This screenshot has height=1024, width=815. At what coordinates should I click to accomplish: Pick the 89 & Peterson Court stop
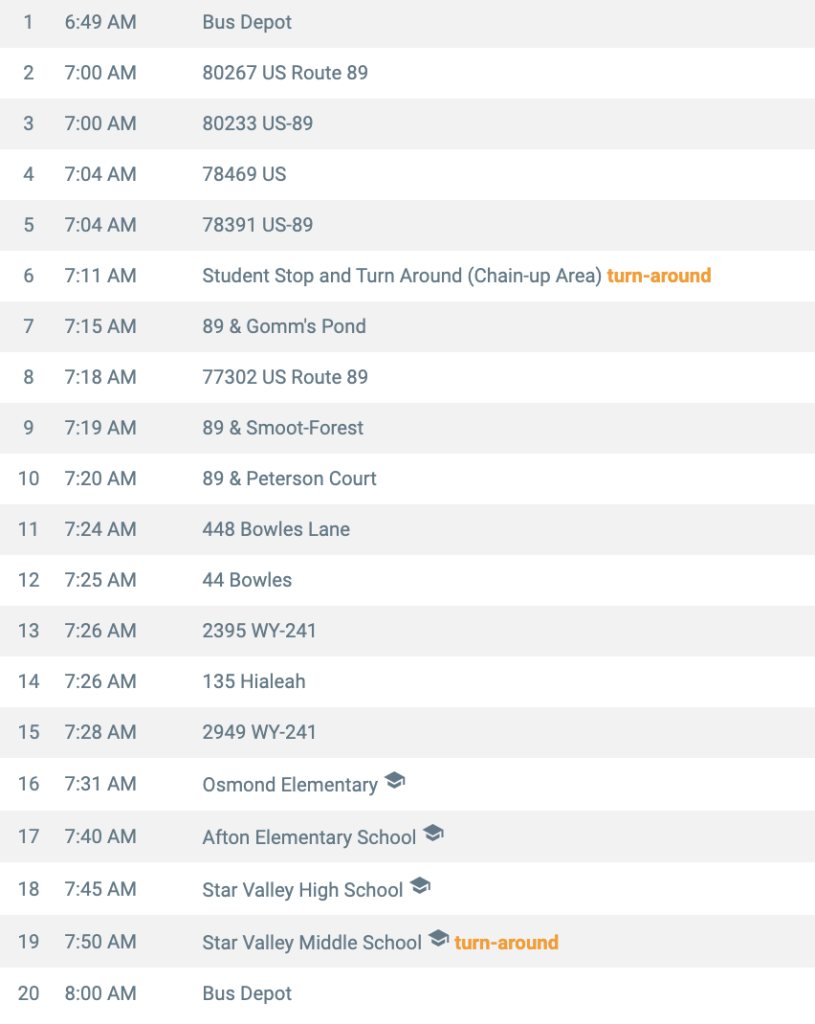[x=289, y=479]
